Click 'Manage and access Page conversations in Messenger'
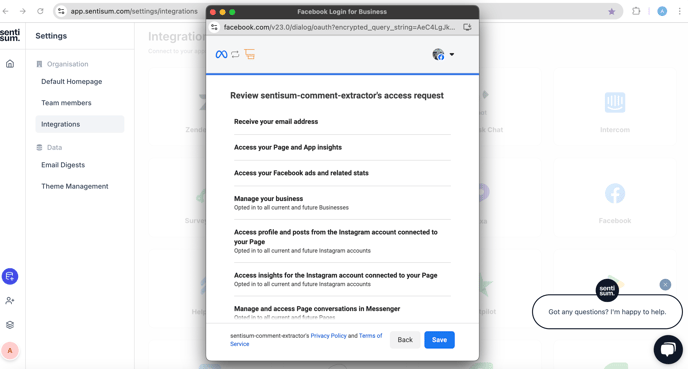This screenshot has height=369, width=688. pos(317,309)
